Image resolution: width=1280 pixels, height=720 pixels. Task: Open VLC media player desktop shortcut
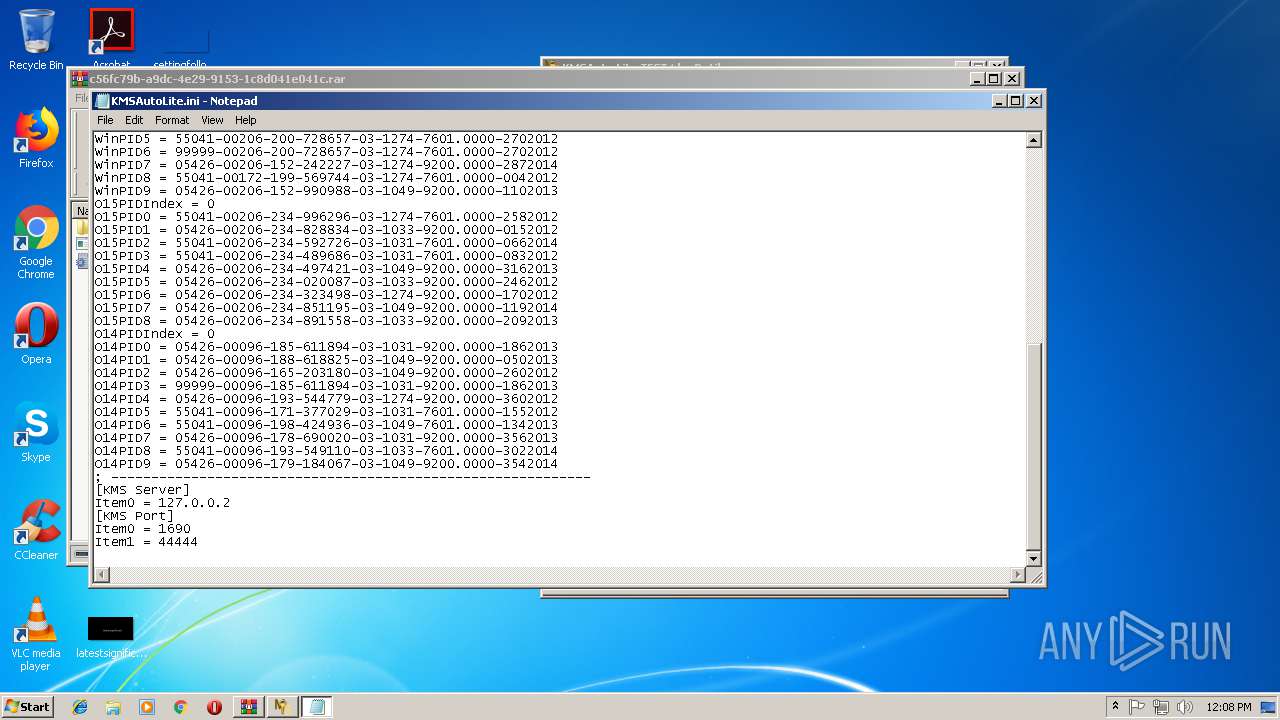pyautogui.click(x=36, y=634)
